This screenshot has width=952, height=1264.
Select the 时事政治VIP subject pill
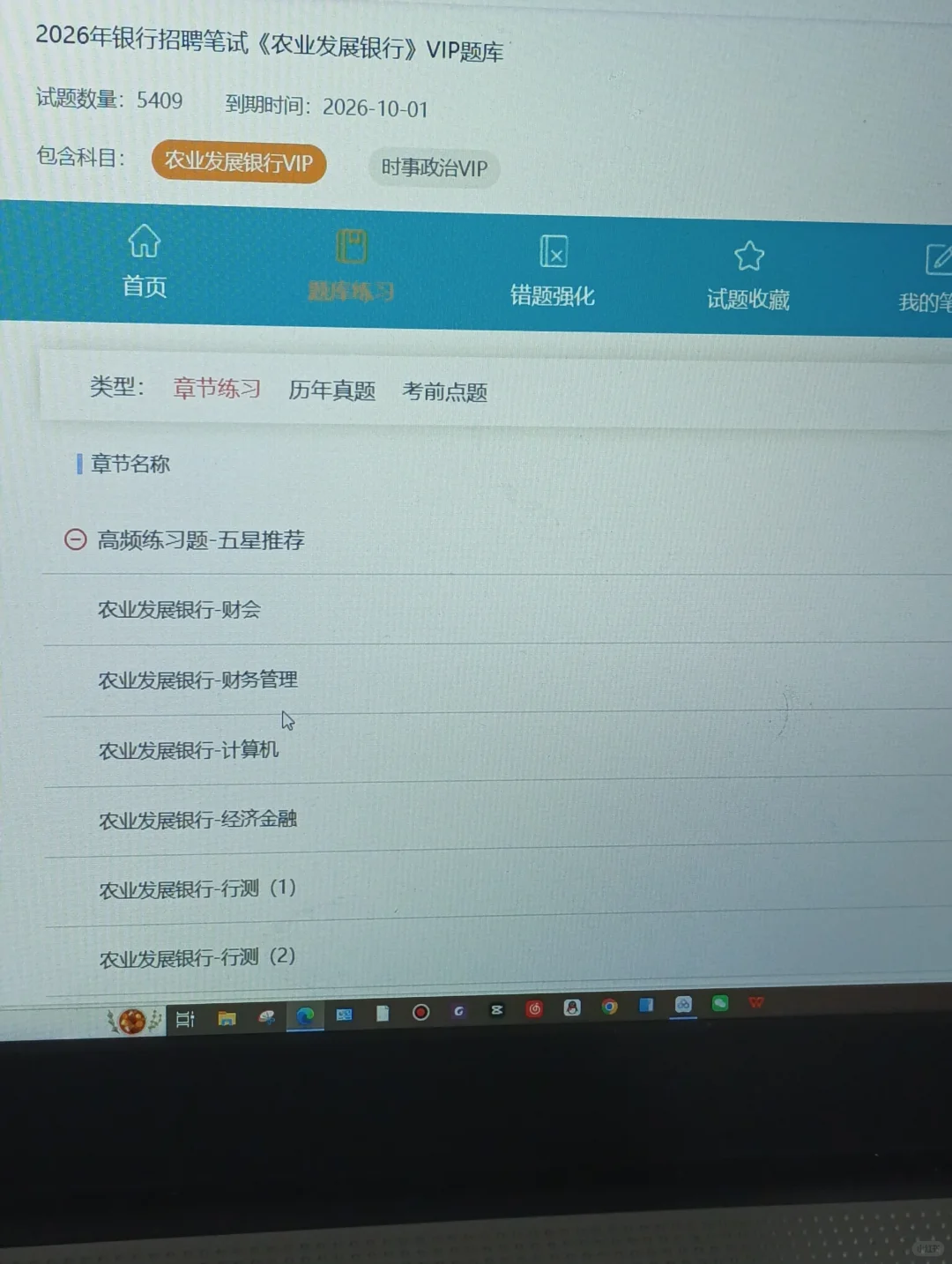tap(435, 167)
